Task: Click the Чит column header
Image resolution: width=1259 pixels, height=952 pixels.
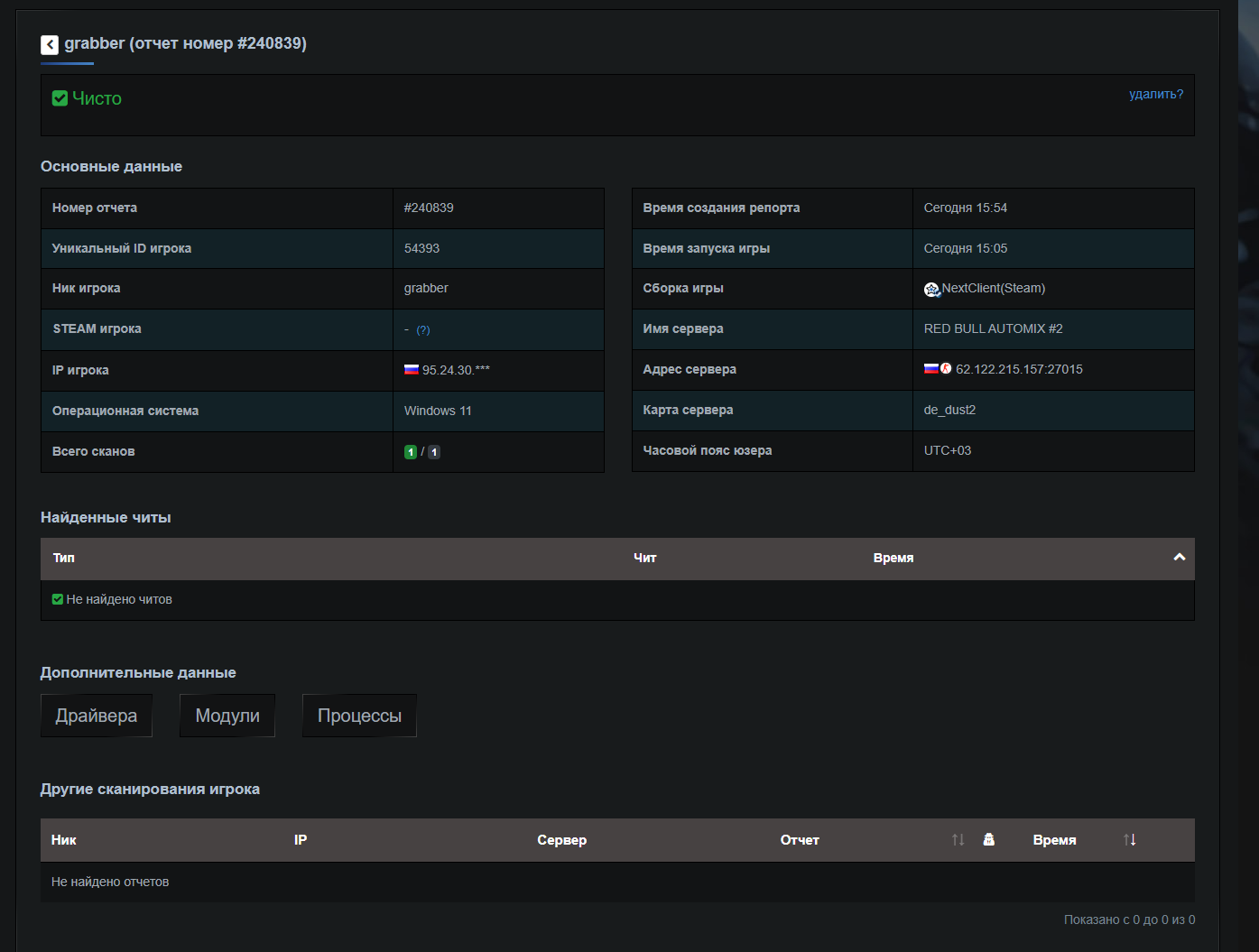Action: pos(645,558)
